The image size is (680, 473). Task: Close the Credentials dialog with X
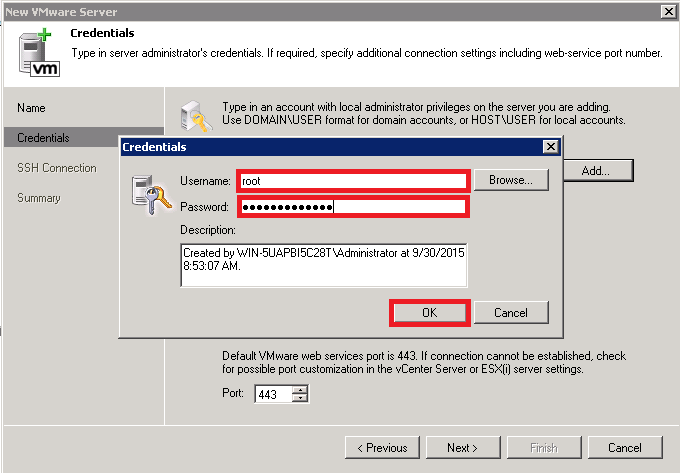click(550, 147)
